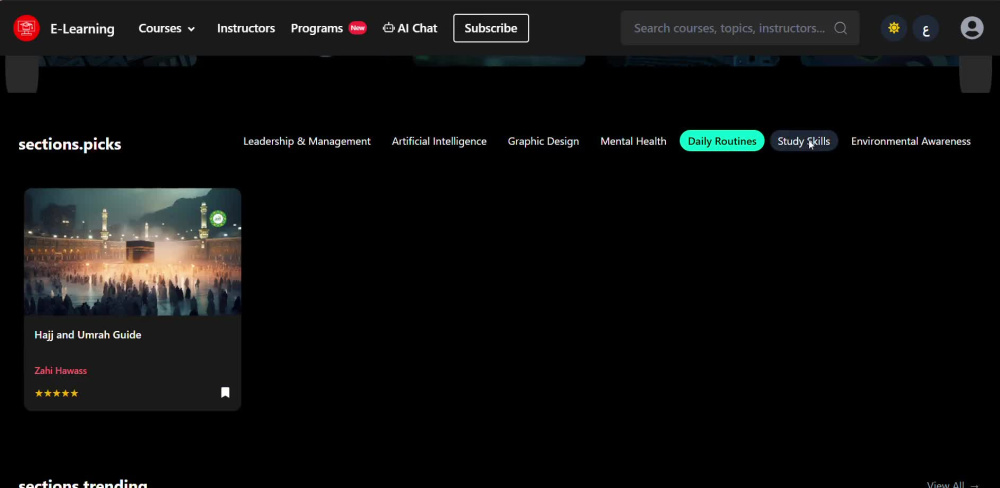Viewport: 1000px width, 488px height.
Task: Click the magnifier search icon
Action: pyautogui.click(x=841, y=28)
